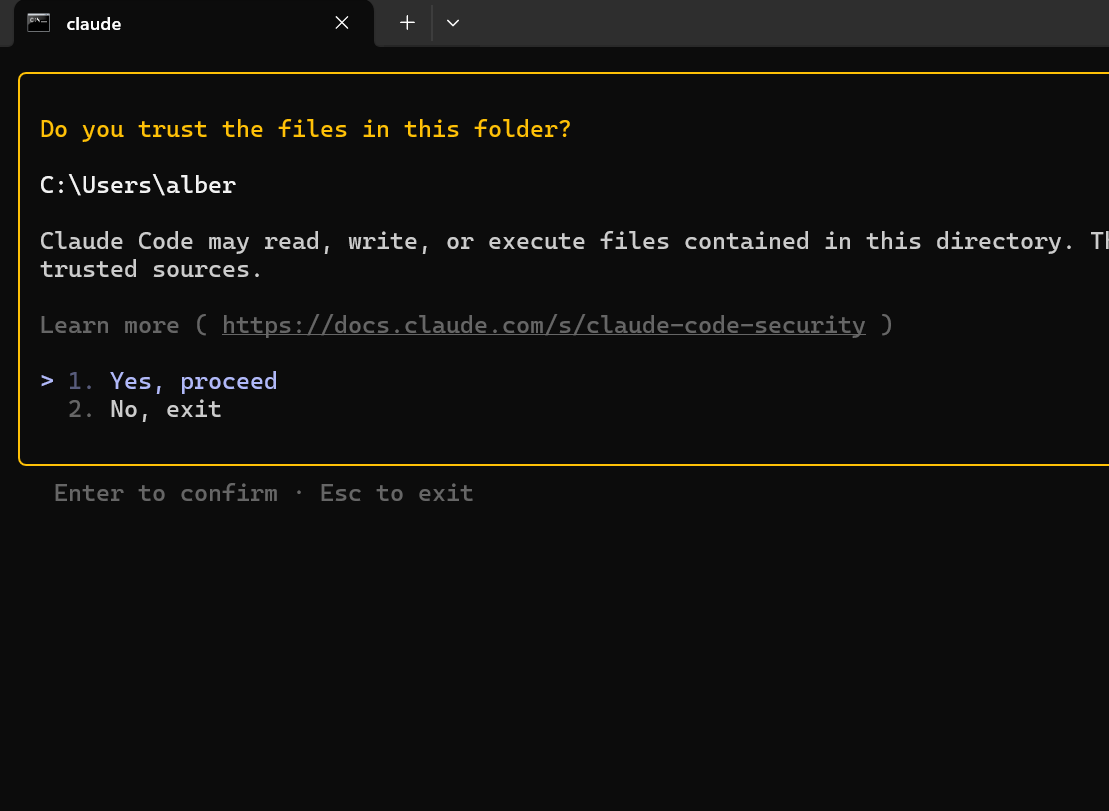Click the Esc to exit hint text
The image size is (1109, 811).
[396, 492]
